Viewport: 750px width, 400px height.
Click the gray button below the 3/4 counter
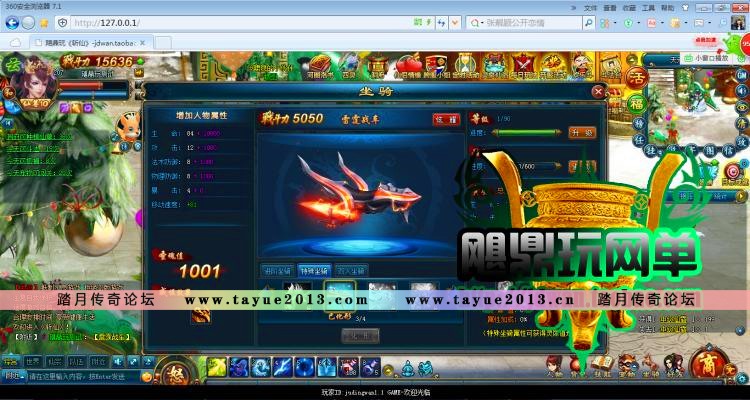pyautogui.click(x=360, y=336)
